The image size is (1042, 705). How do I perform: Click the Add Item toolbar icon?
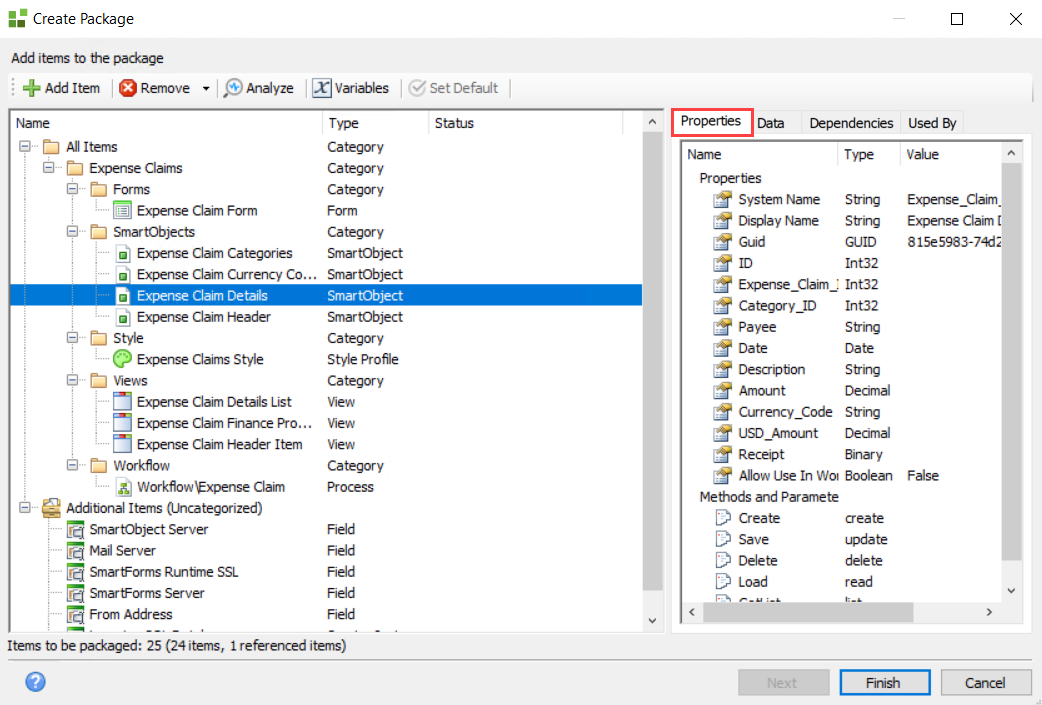31,88
